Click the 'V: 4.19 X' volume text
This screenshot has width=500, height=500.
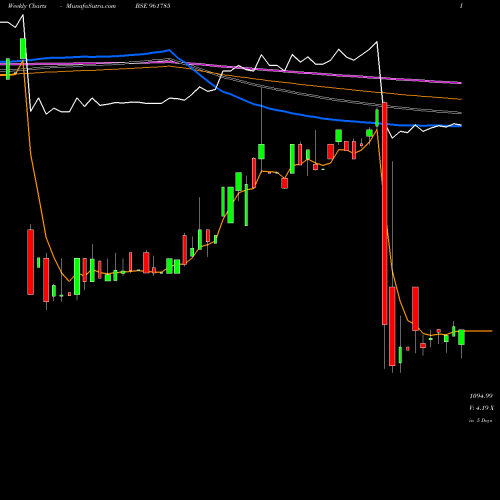[x=481, y=408]
